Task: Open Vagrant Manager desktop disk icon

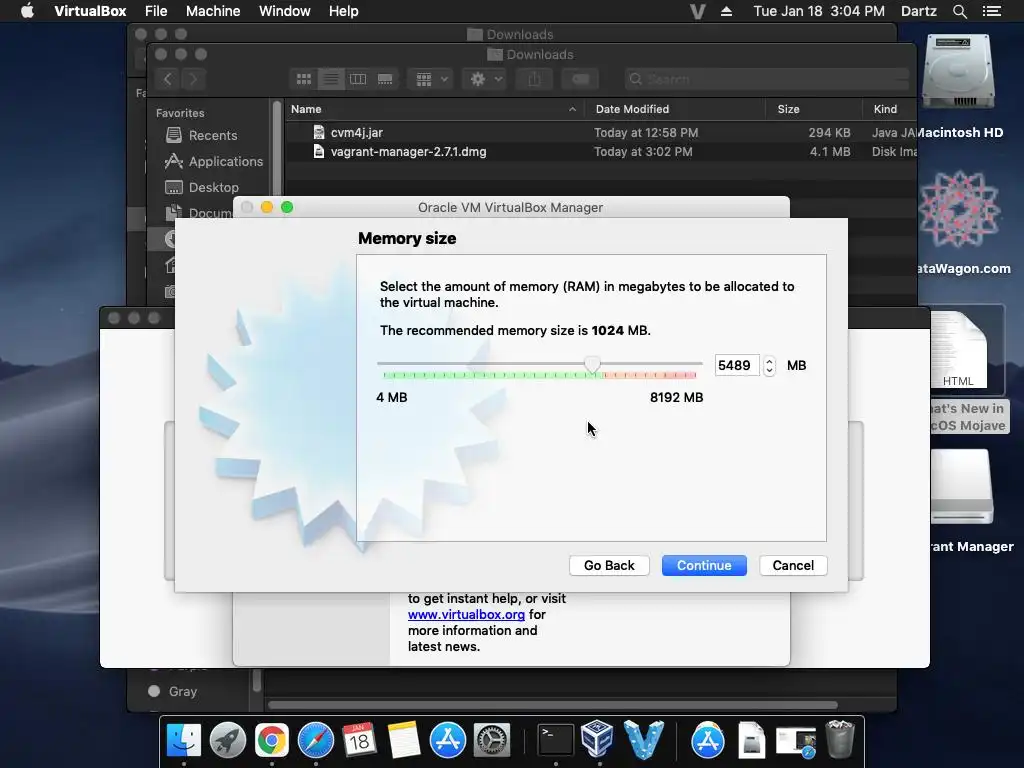Action: click(x=961, y=487)
